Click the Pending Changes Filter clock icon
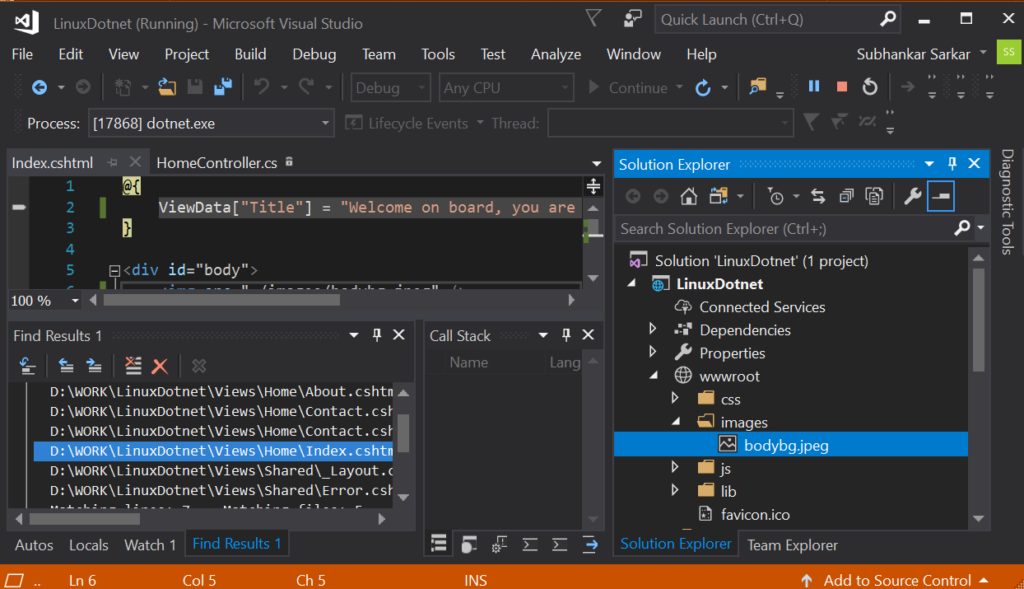This screenshot has height=589, width=1024. coord(777,196)
